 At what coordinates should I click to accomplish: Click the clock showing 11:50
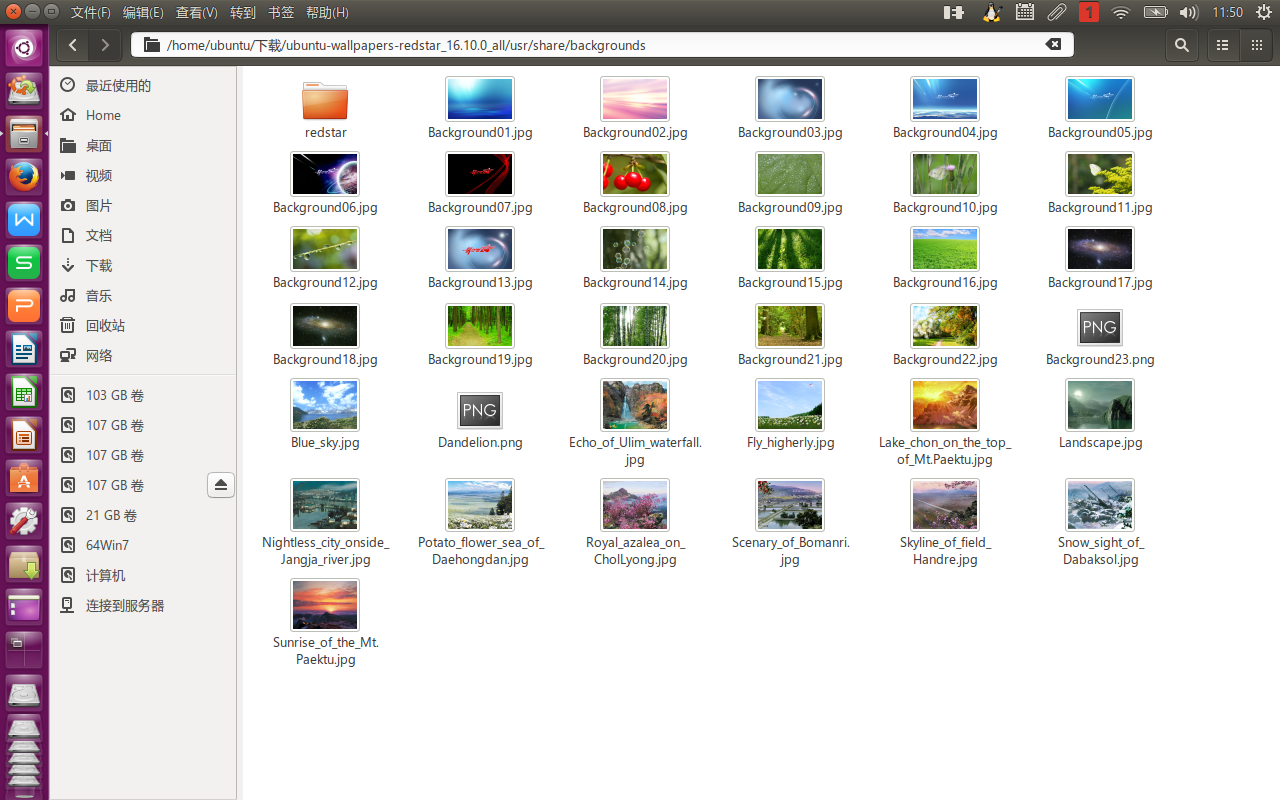1227,13
